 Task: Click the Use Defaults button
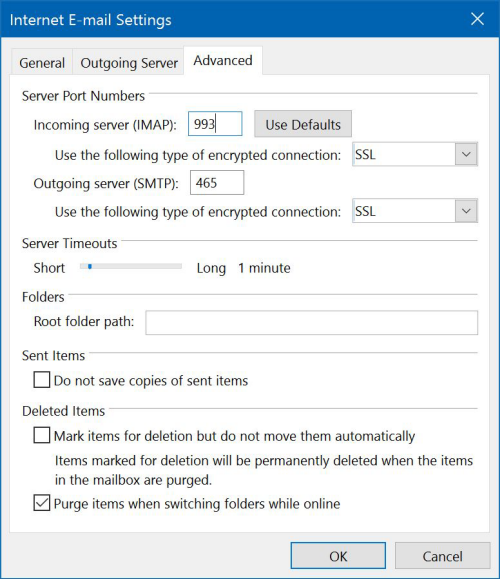pyautogui.click(x=303, y=124)
